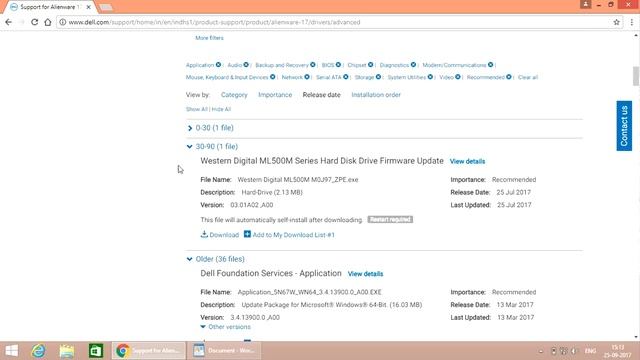Go to the browser Home page
The width and height of the screenshot is (640, 360).
pyautogui.click(x=48, y=22)
